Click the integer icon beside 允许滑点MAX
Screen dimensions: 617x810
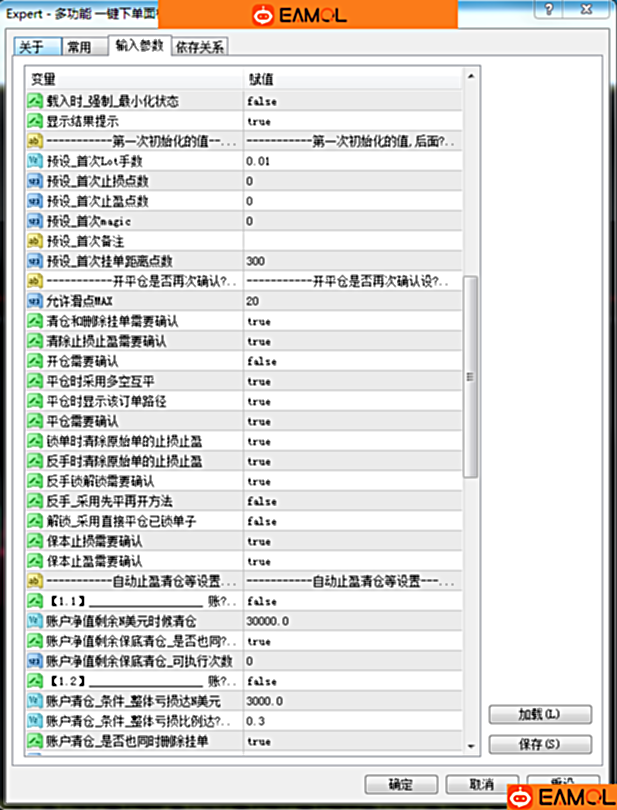tap(34, 301)
